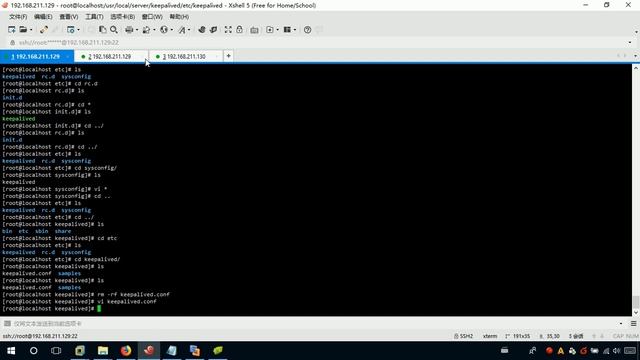Viewport: 640px width, 360px height.
Task: Expand the Font dropdown arrow
Action: click(x=189, y=30)
